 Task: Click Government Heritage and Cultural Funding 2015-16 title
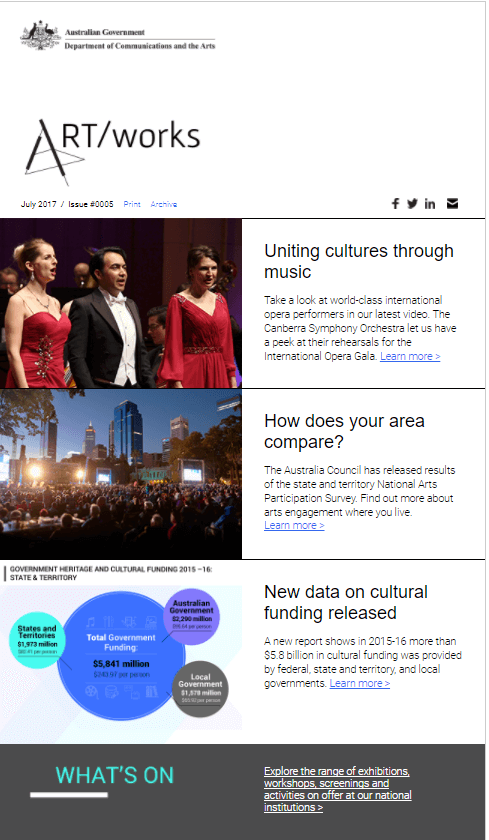(111, 573)
